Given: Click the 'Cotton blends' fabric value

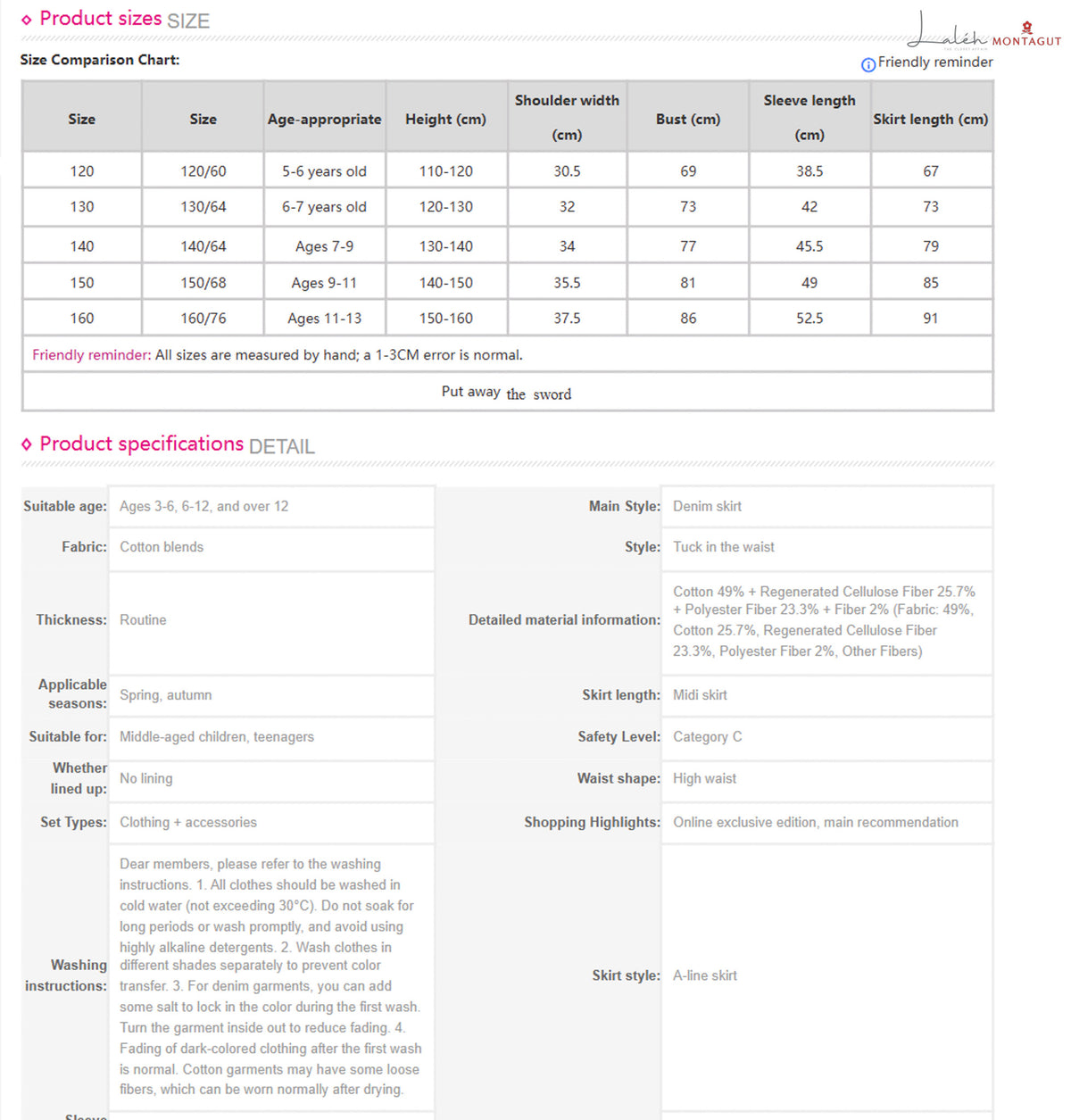Looking at the screenshot, I should click(x=162, y=547).
